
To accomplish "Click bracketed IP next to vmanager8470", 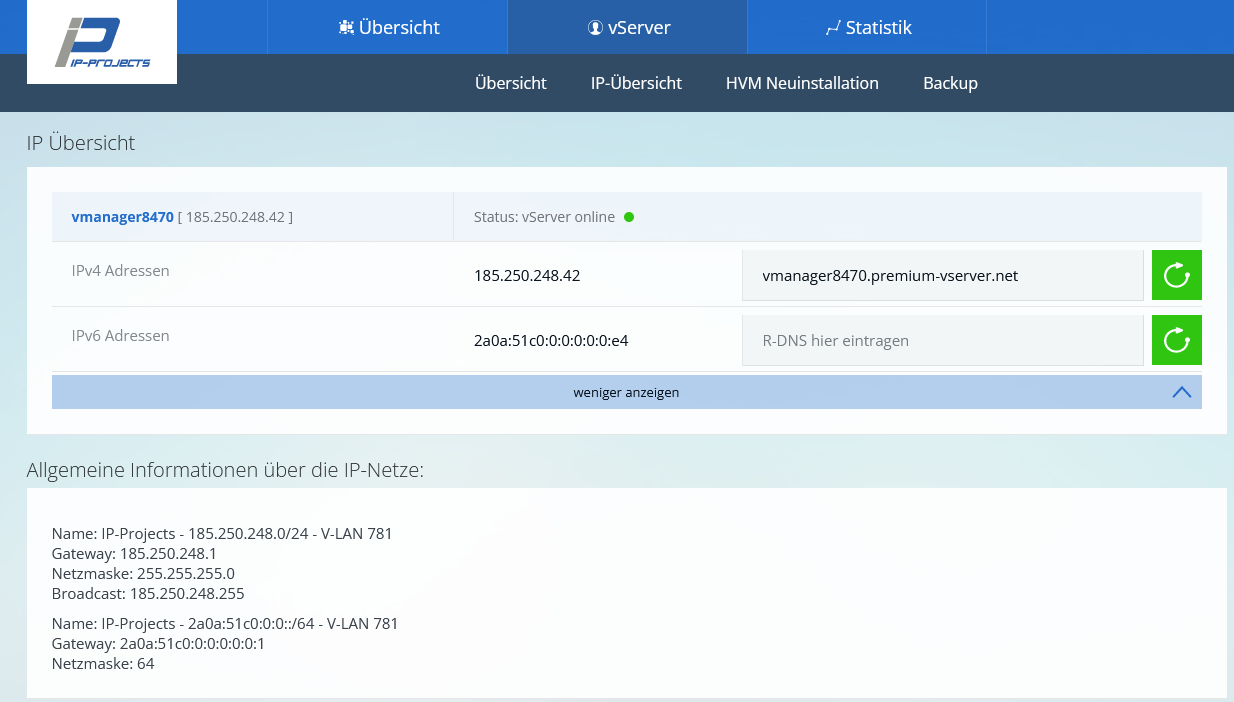I will click(235, 216).
